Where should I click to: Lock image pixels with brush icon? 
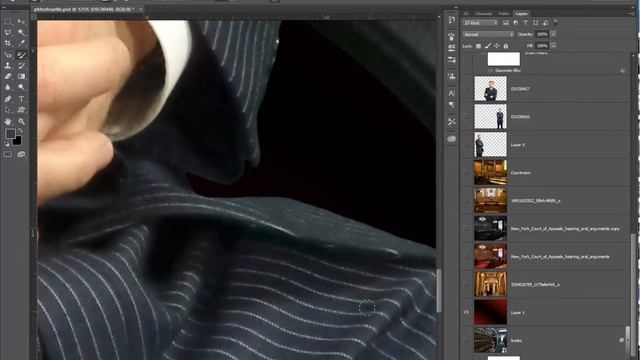pos(487,46)
